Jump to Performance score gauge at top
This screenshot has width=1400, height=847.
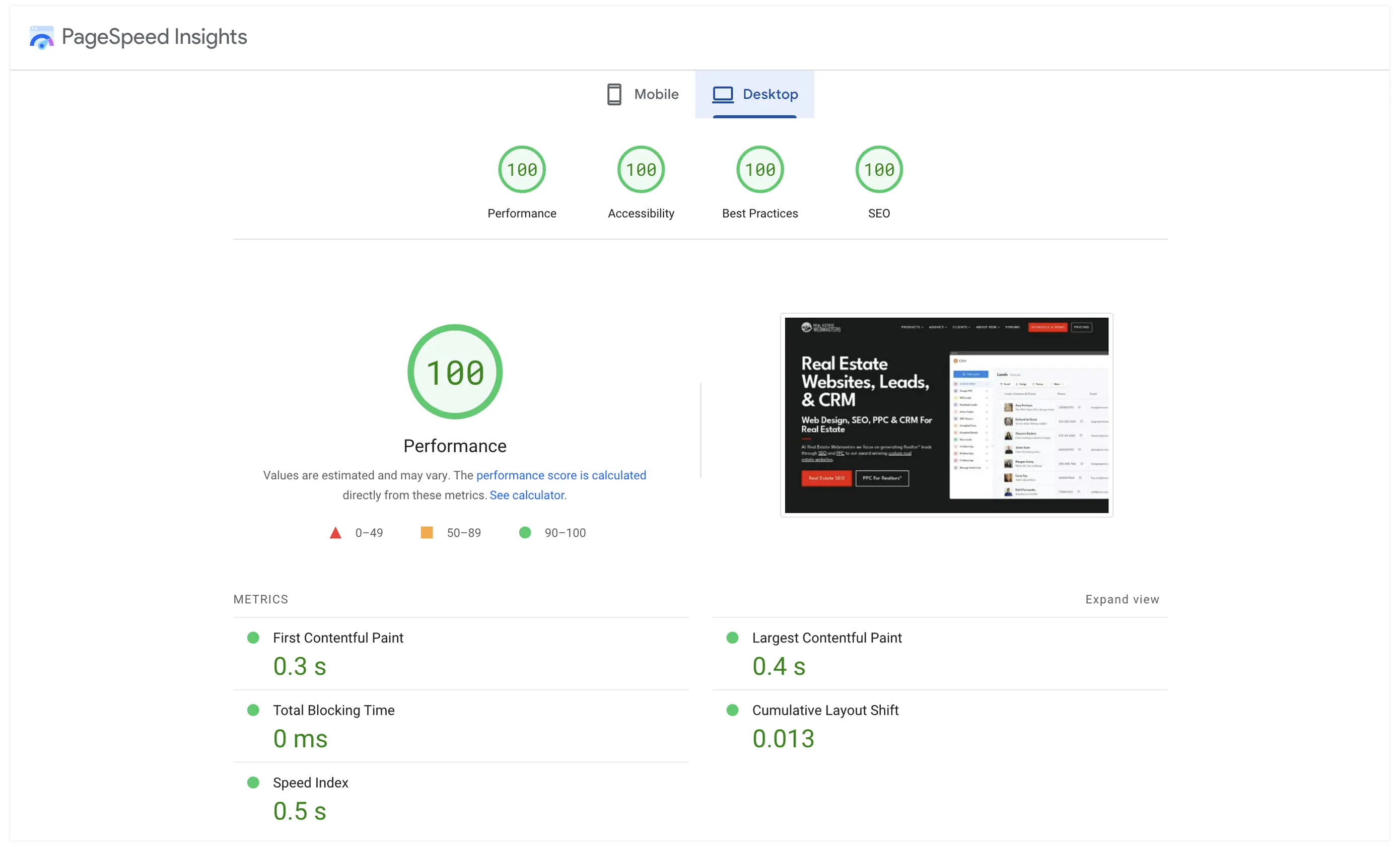tap(522, 169)
